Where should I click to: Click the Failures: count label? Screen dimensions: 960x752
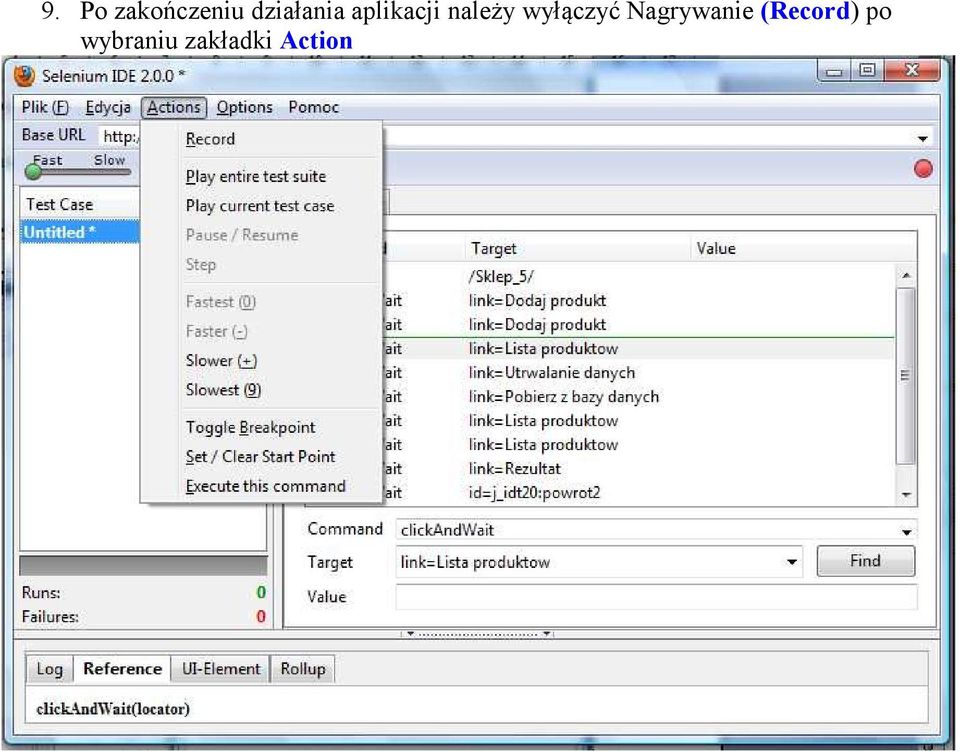point(50,617)
